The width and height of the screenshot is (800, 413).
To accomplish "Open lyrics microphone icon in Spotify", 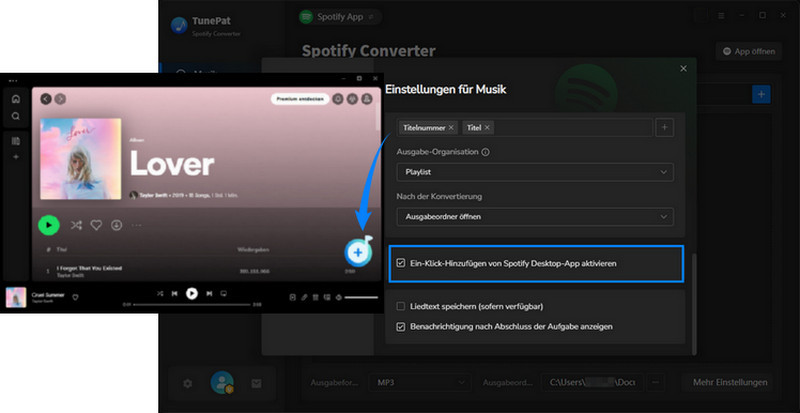I will (x=304, y=297).
